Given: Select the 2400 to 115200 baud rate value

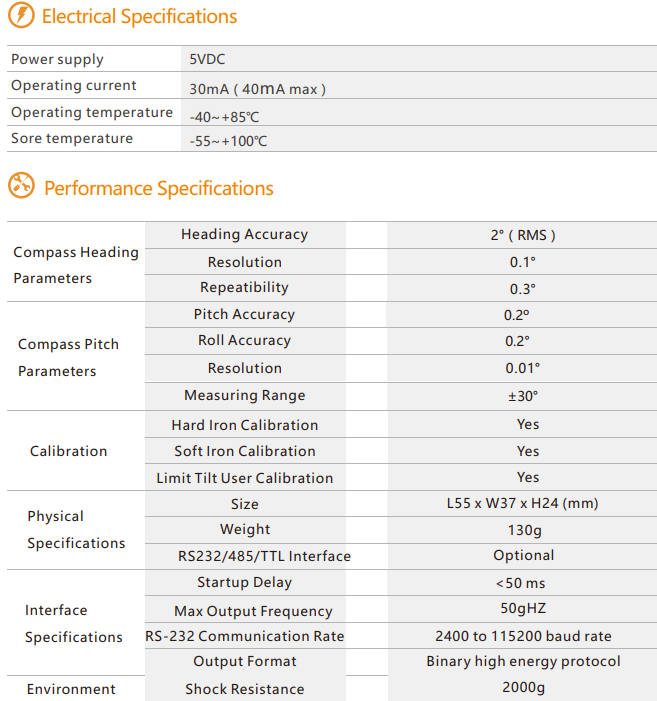Looking at the screenshot, I should [x=523, y=636].
